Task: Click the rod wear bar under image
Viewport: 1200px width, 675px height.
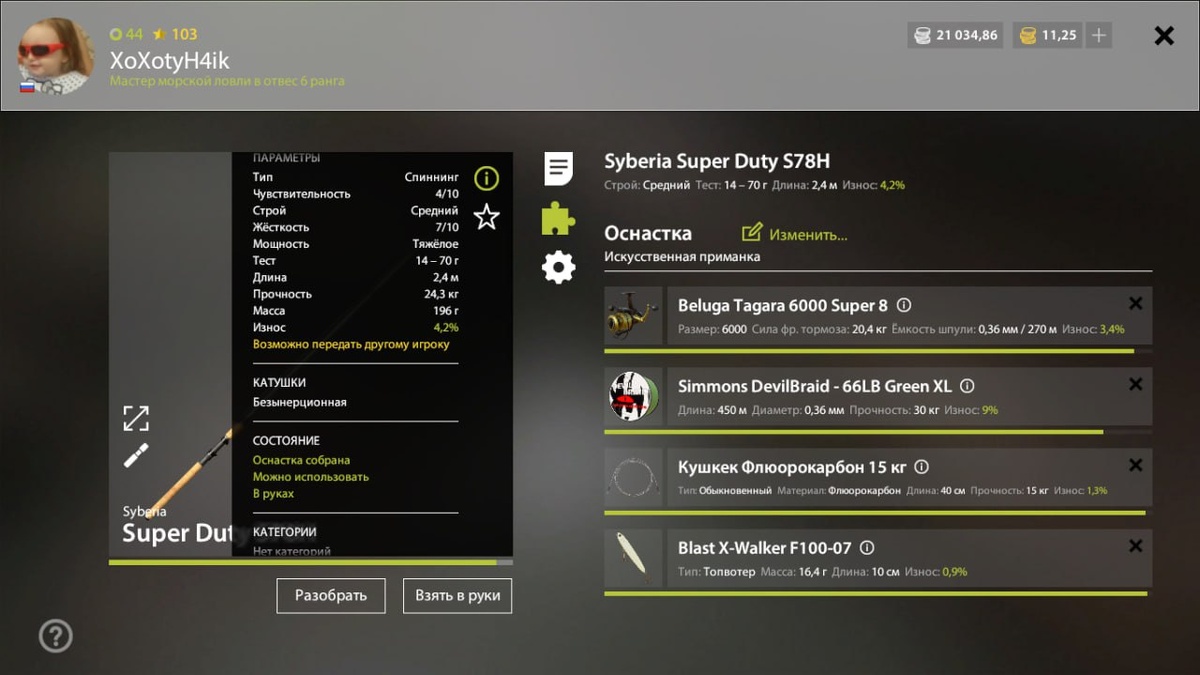Action: 311,562
